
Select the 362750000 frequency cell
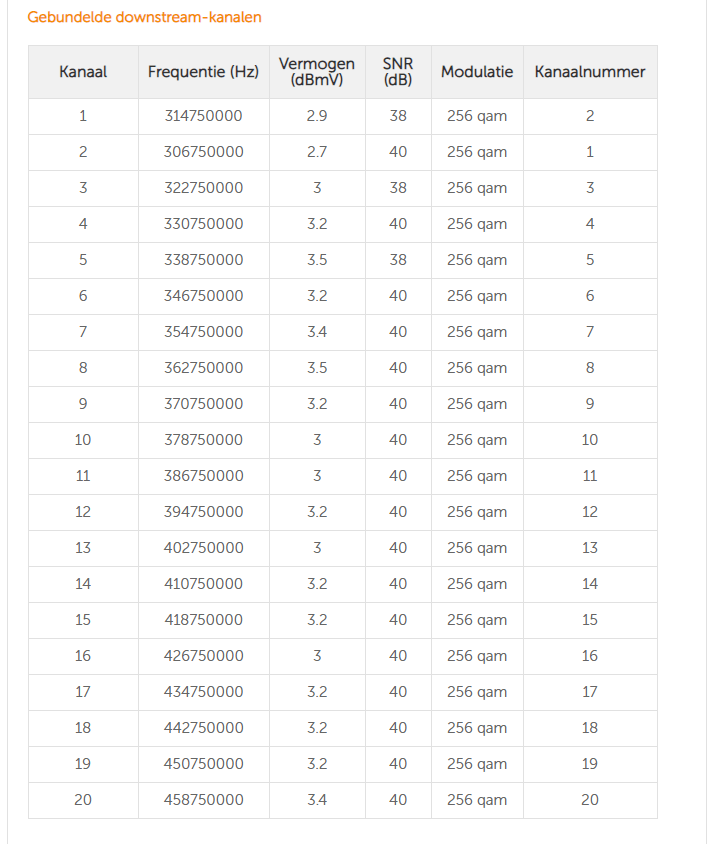[x=203, y=368]
